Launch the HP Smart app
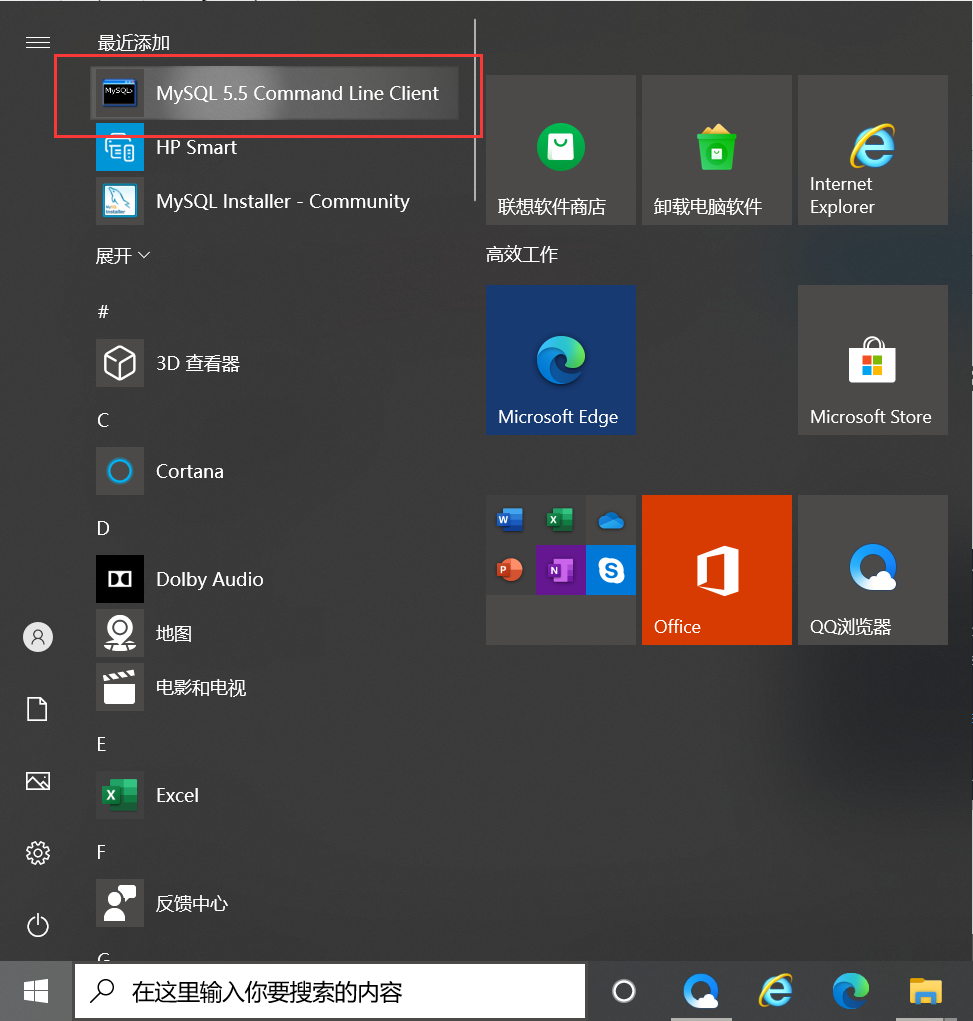This screenshot has height=1021, width=973. pyautogui.click(x=274, y=147)
